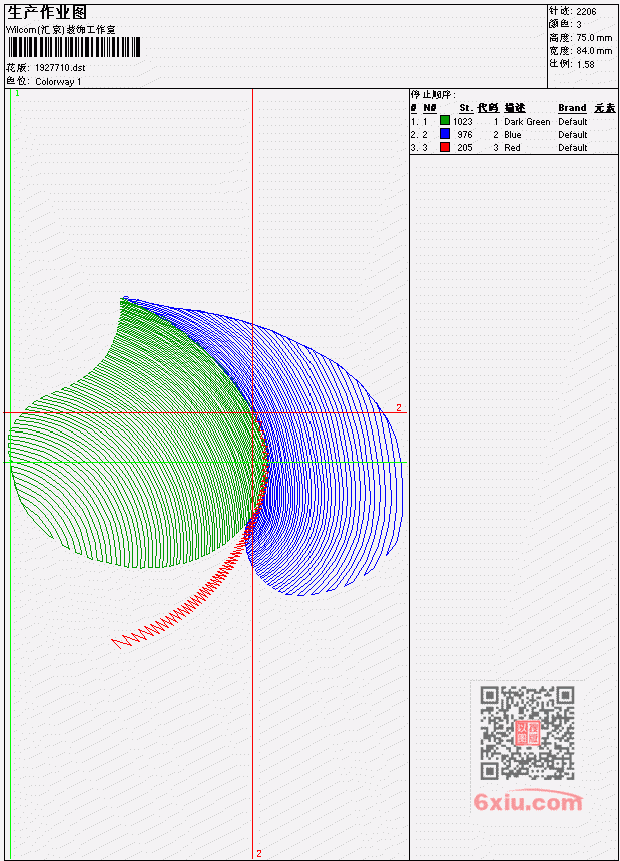This screenshot has width=620, height=861.
Task: Click the file name 1927710.dst
Action: coord(60,68)
